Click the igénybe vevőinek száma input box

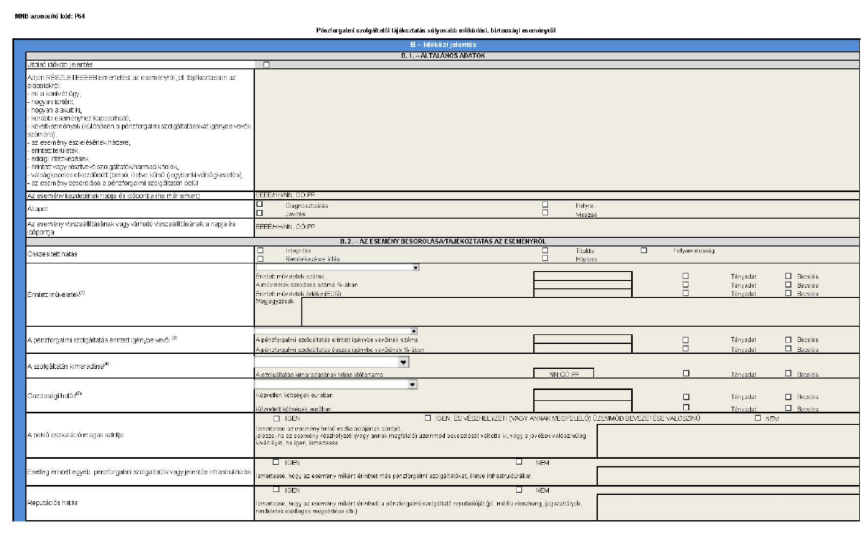pyautogui.click(x=582, y=339)
